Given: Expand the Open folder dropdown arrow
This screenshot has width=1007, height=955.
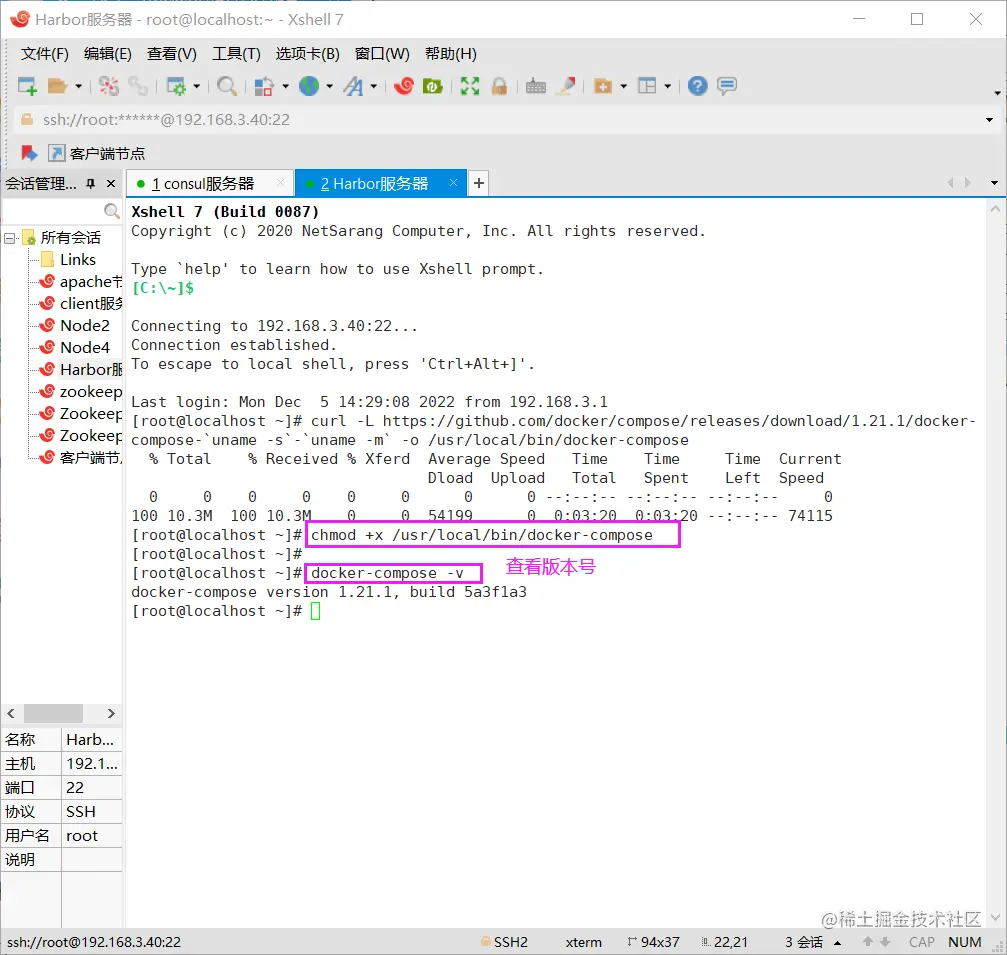Looking at the screenshot, I should 78,86.
